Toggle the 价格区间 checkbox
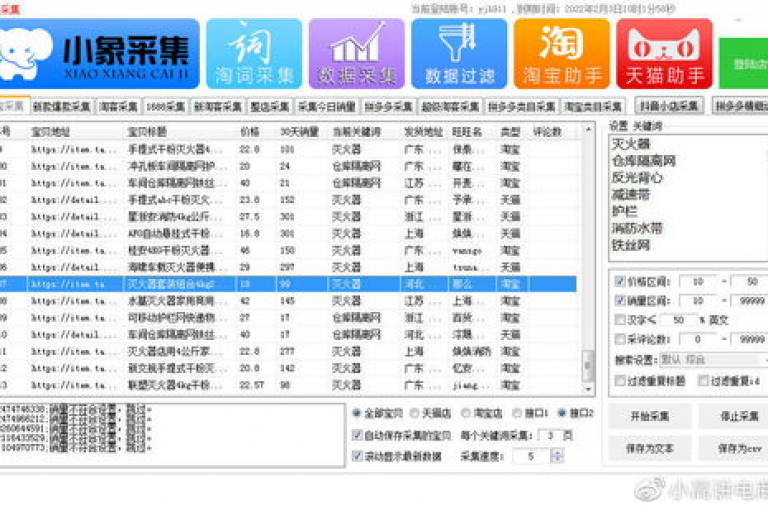The height and width of the screenshot is (510, 768). pos(620,281)
